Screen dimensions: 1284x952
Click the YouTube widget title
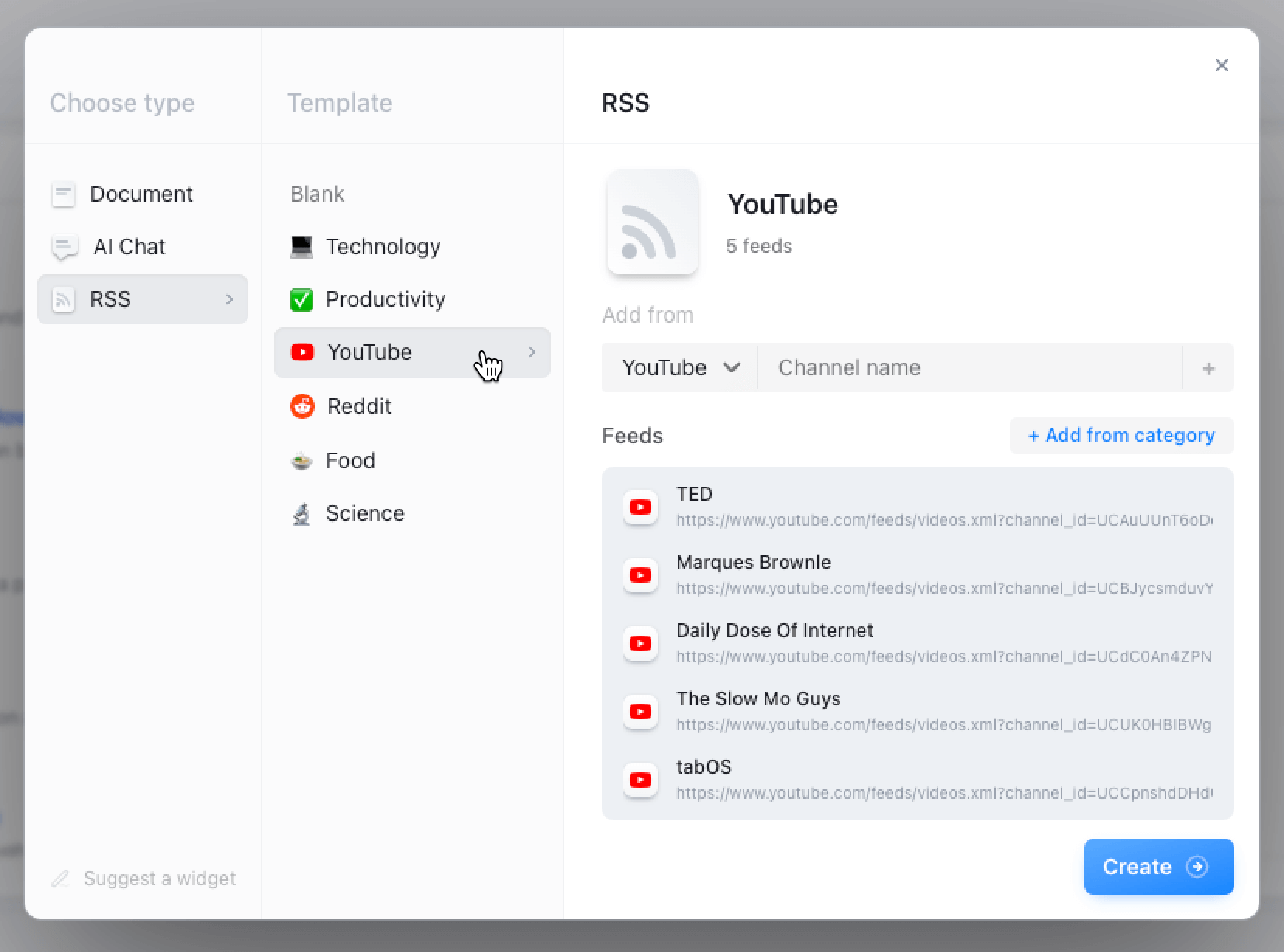tap(782, 205)
